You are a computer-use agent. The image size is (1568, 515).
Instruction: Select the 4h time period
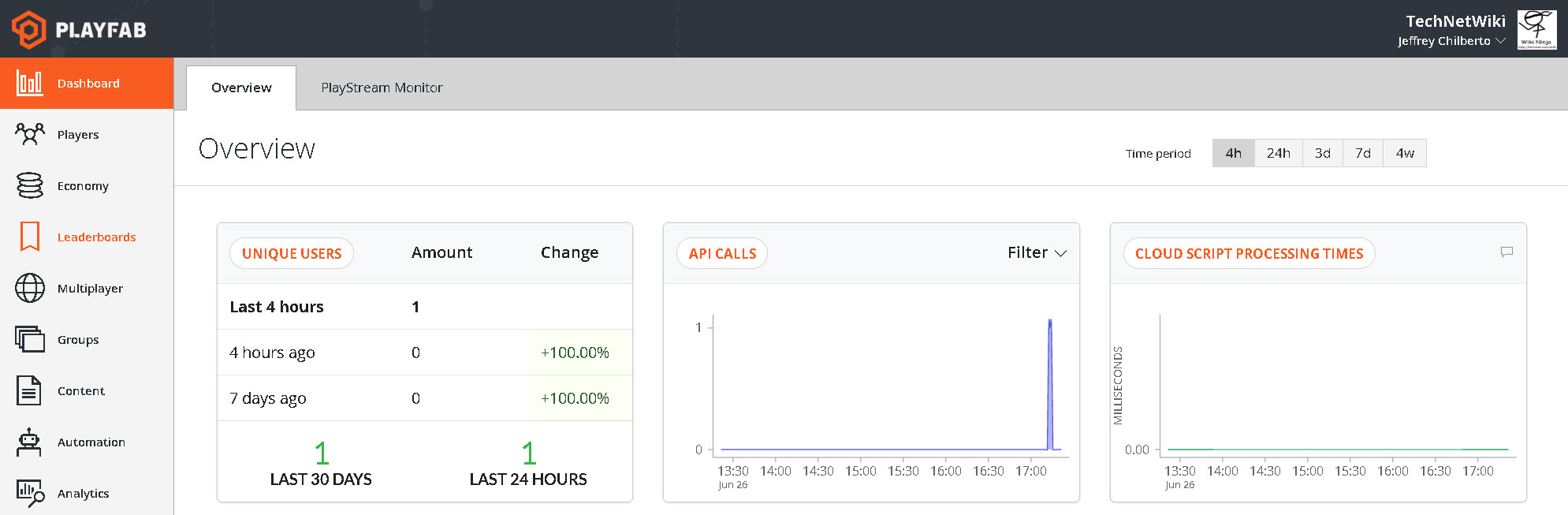[1234, 153]
